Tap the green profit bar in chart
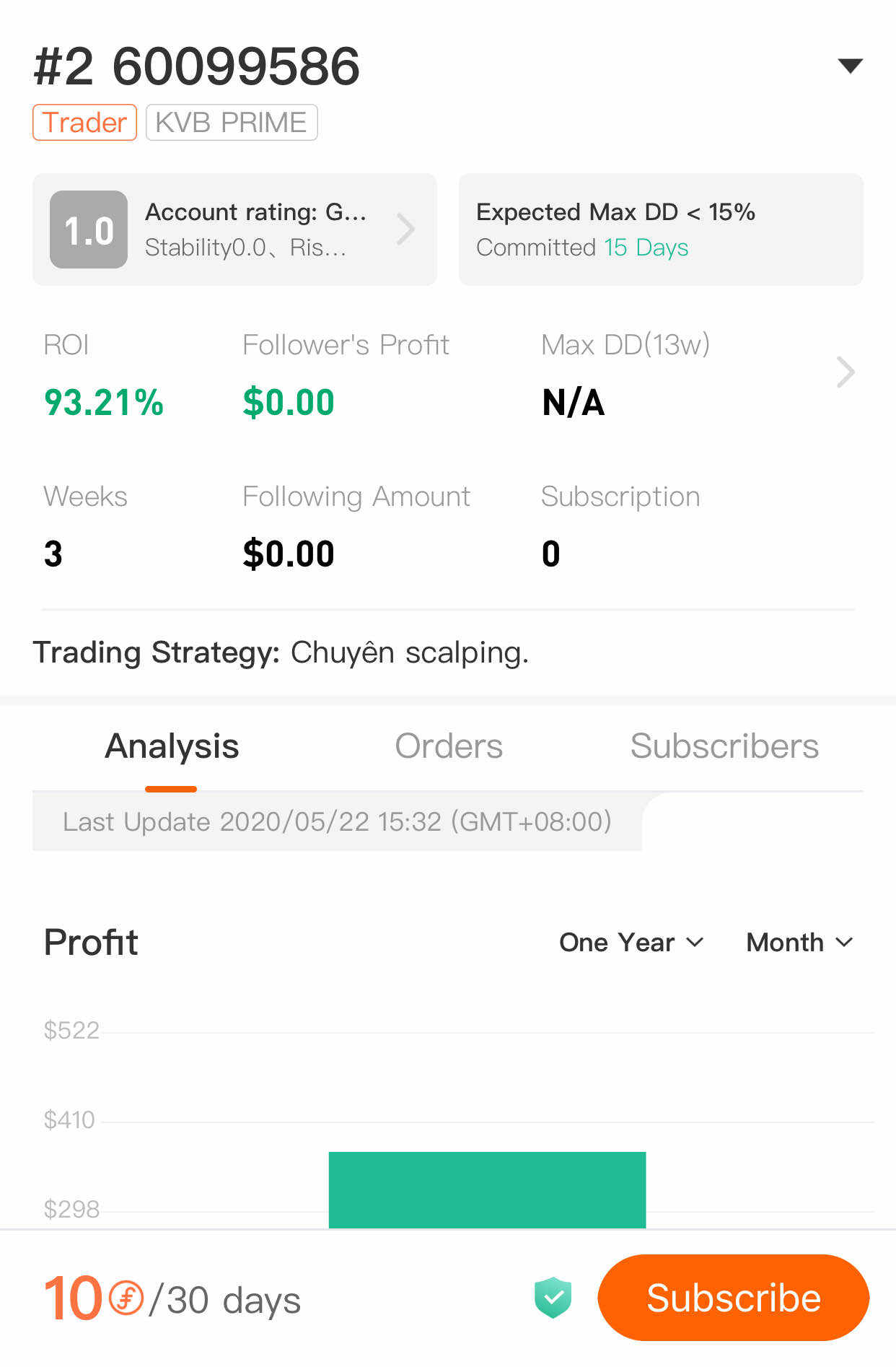This screenshot has height=1367, width=896. 487,1189
